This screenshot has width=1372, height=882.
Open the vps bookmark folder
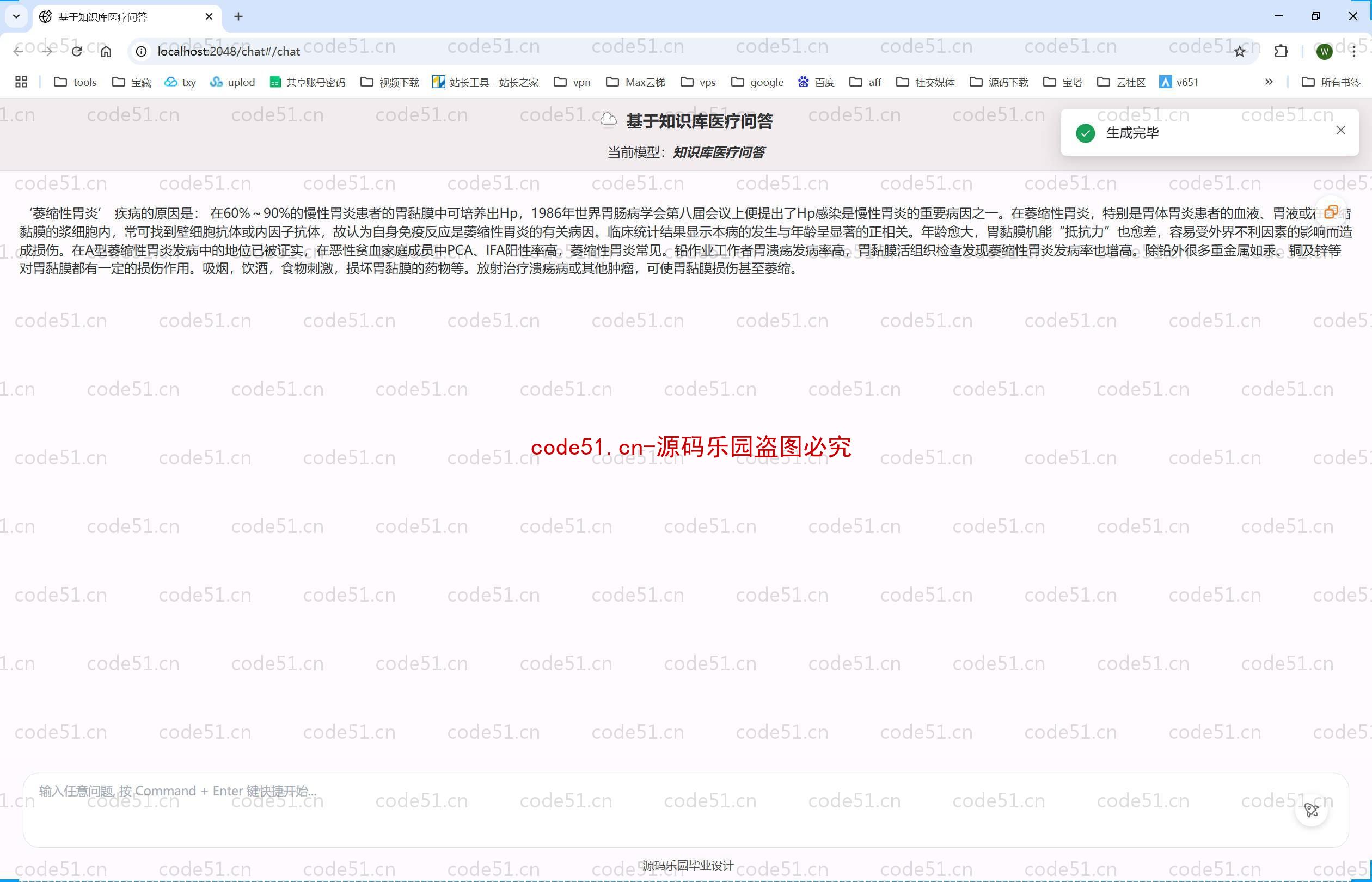coord(698,82)
